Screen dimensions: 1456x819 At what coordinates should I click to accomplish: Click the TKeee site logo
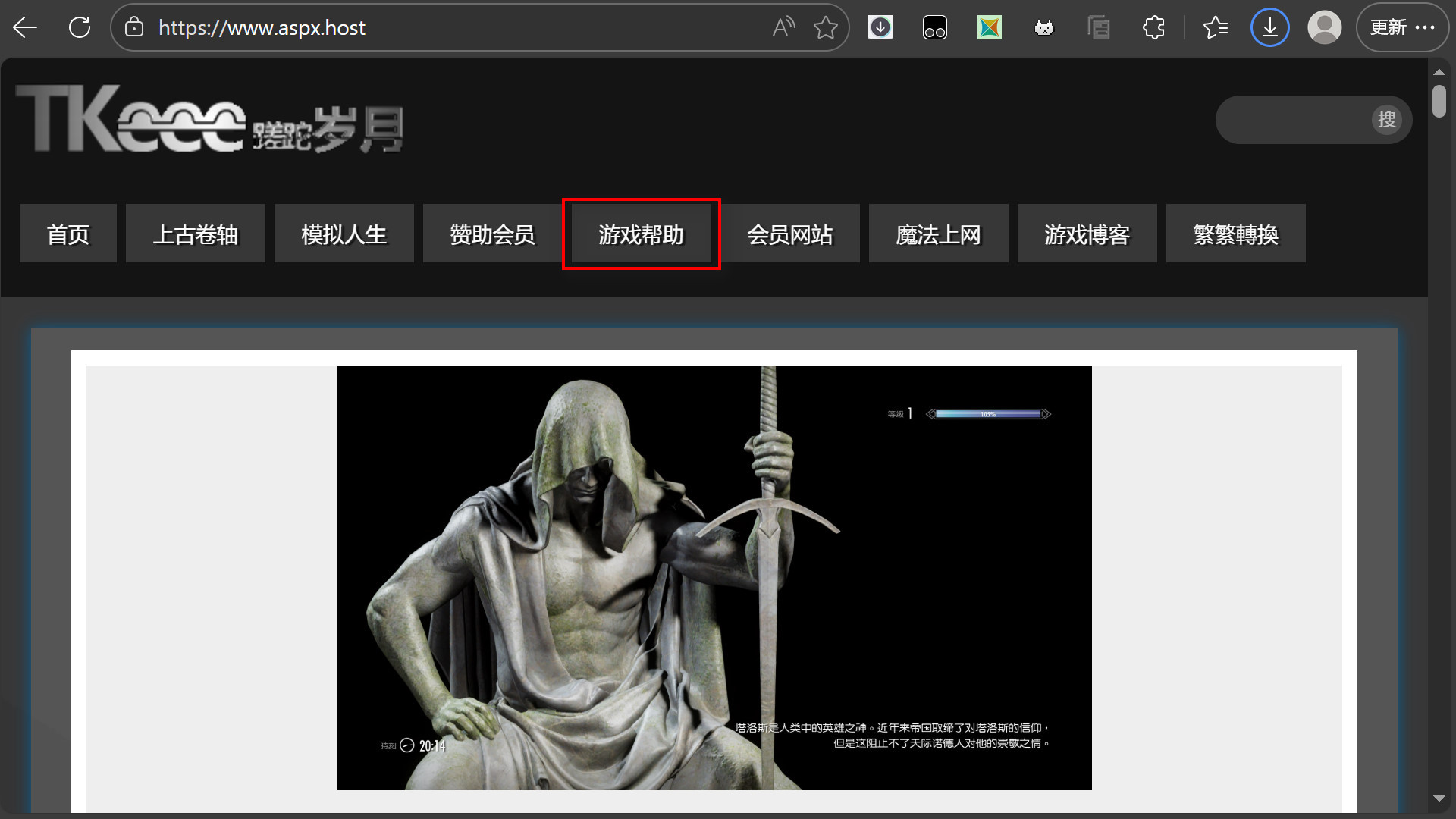[209, 120]
